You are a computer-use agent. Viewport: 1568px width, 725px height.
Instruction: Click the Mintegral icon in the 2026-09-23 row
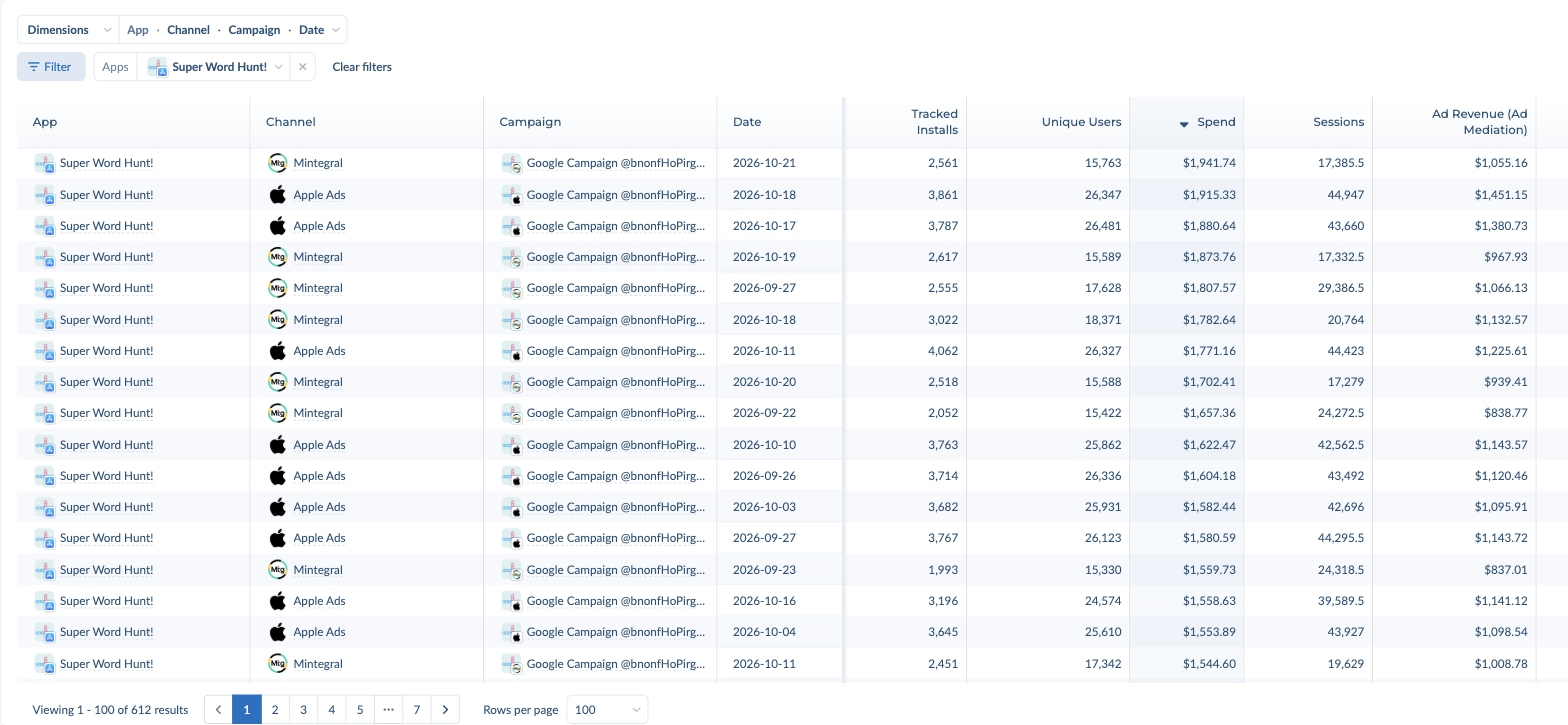[x=278, y=570]
